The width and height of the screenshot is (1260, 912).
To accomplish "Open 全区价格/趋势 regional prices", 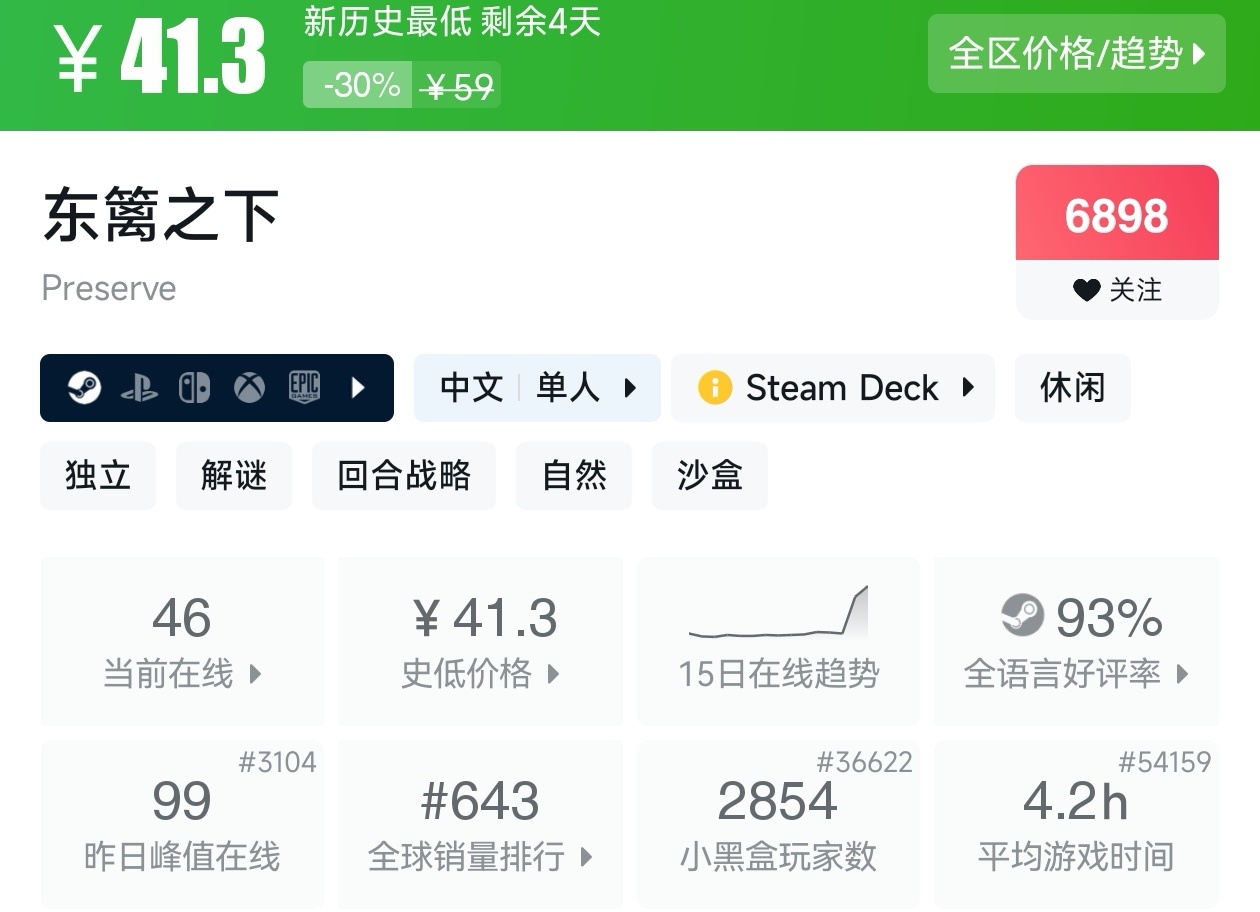I will (x=1076, y=54).
